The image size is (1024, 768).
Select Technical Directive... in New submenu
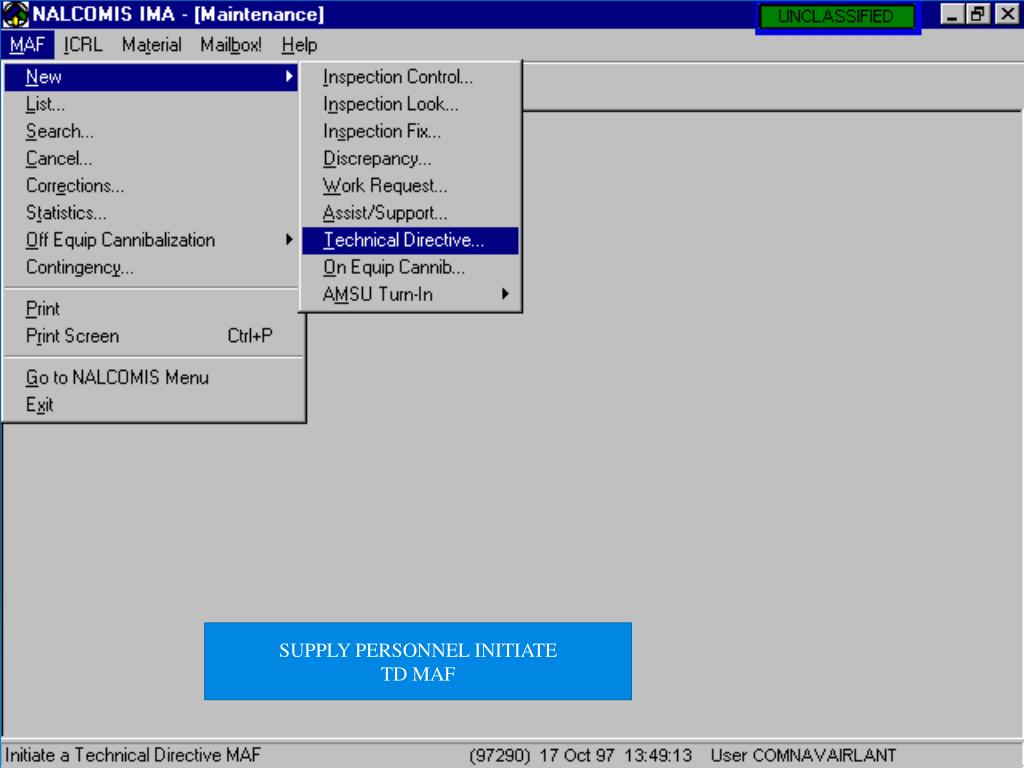click(x=410, y=240)
